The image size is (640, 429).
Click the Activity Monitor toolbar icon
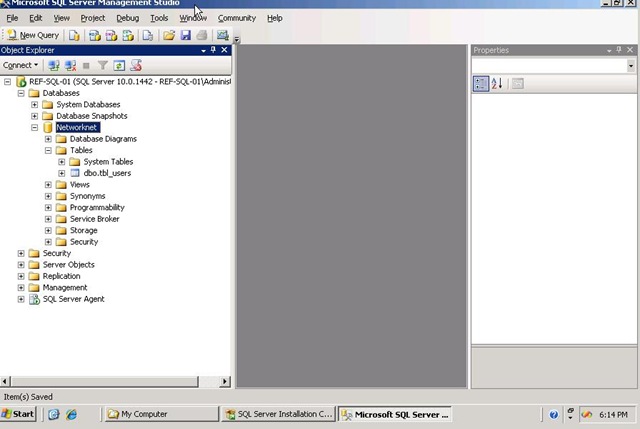222,36
